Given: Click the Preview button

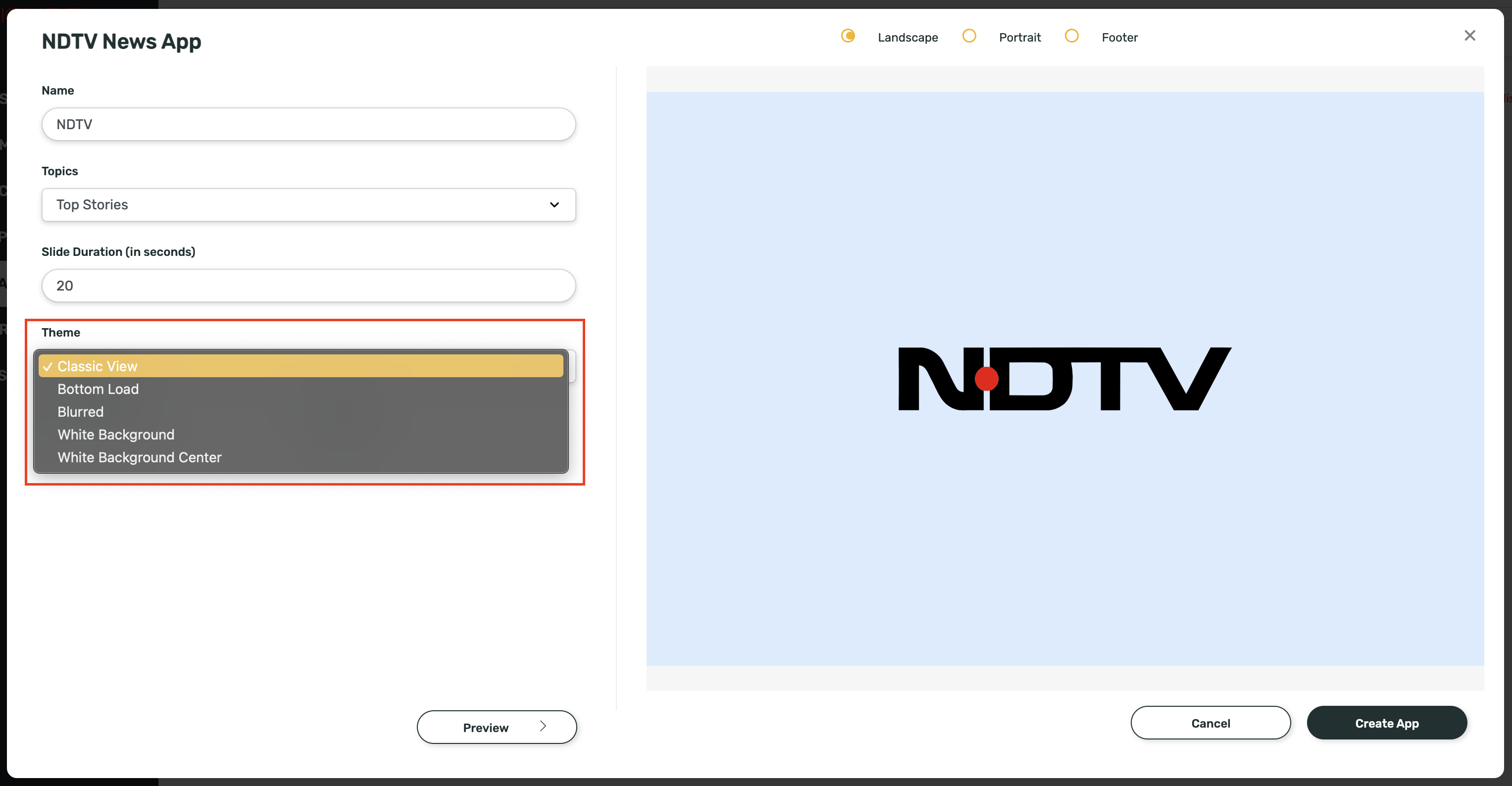Looking at the screenshot, I should click(497, 727).
